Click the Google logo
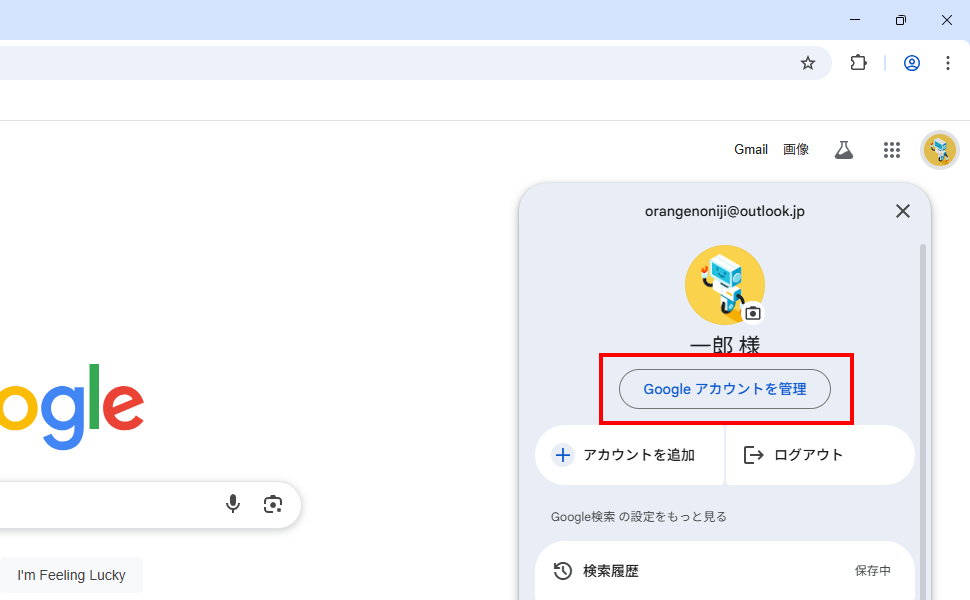Viewport: 970px width, 600px height. [72, 407]
